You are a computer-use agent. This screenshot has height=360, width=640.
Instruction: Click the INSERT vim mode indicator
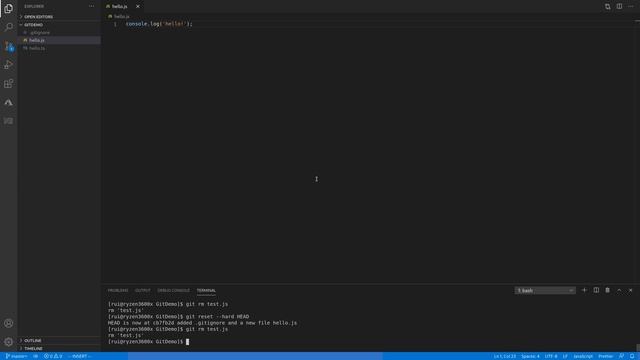tap(79, 356)
